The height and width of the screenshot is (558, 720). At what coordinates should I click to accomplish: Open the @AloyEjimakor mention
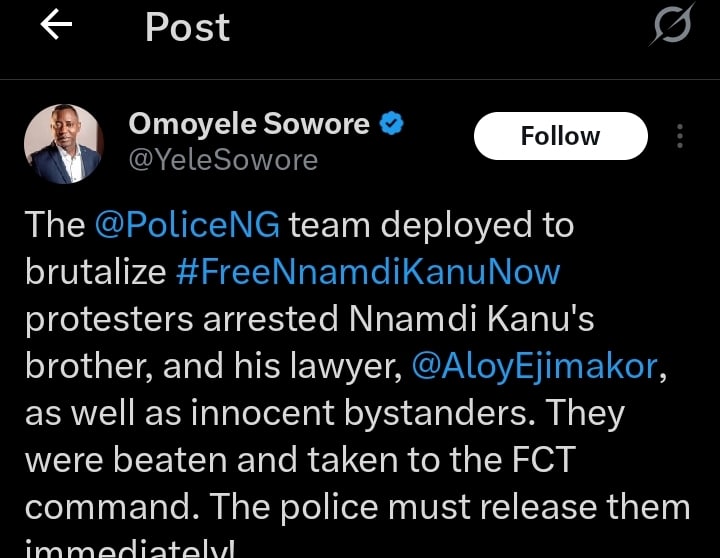(534, 366)
